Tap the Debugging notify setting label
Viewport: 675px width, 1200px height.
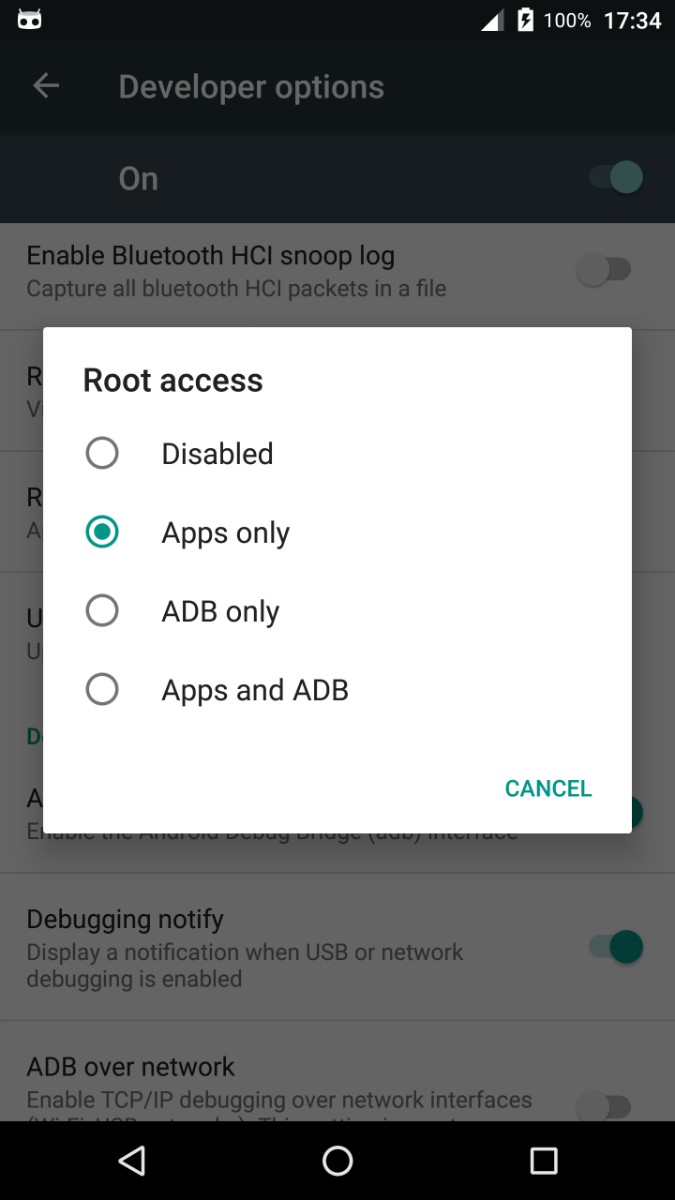(x=125, y=919)
